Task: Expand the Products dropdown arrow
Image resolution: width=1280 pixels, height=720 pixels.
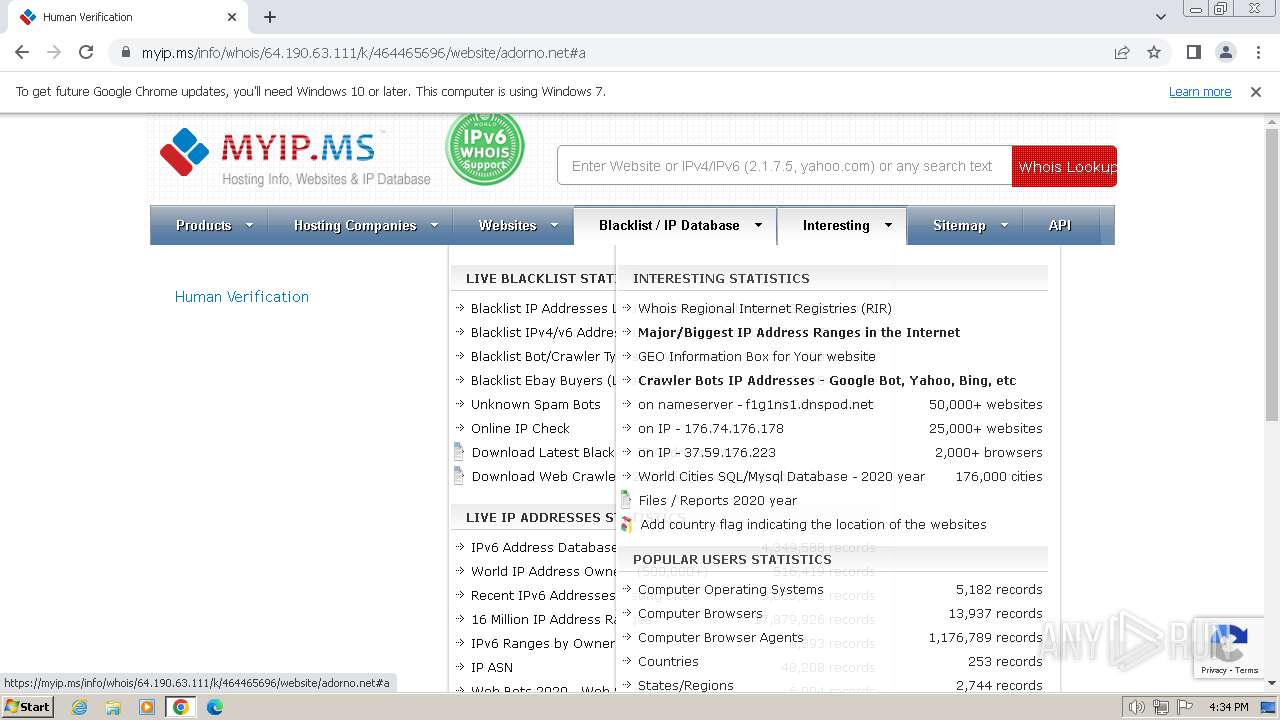Action: 249,225
